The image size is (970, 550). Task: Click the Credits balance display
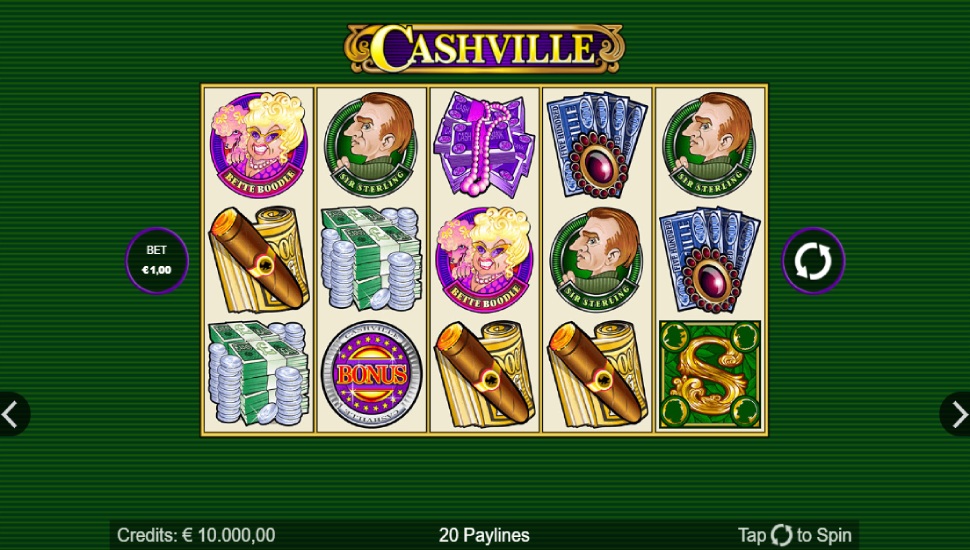(x=196, y=535)
